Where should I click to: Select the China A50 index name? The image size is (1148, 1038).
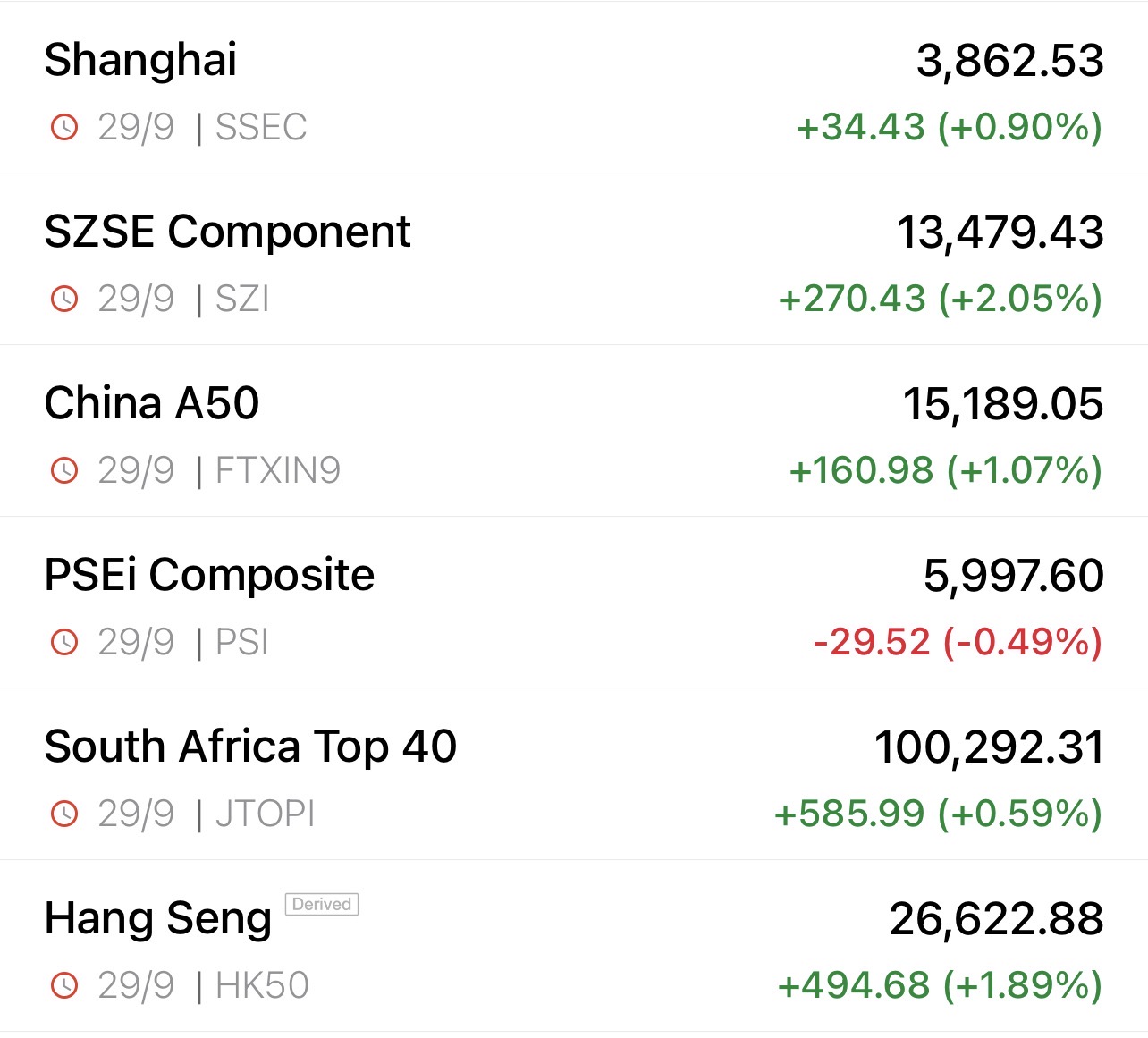pos(152,404)
